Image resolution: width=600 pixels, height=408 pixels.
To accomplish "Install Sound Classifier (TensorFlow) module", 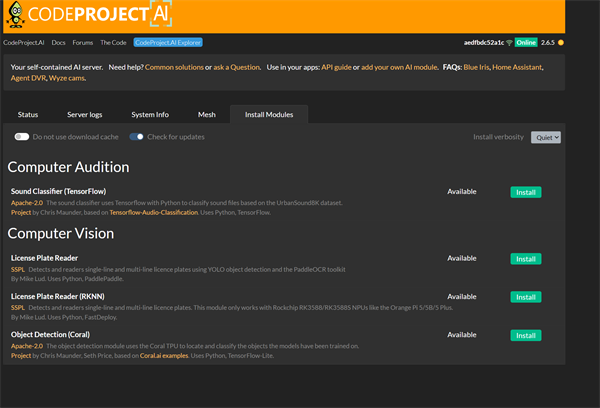I will point(526,192).
